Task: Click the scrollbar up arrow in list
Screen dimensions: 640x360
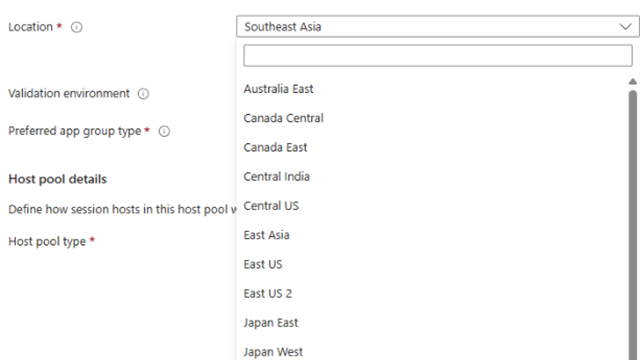Action: pos(633,82)
